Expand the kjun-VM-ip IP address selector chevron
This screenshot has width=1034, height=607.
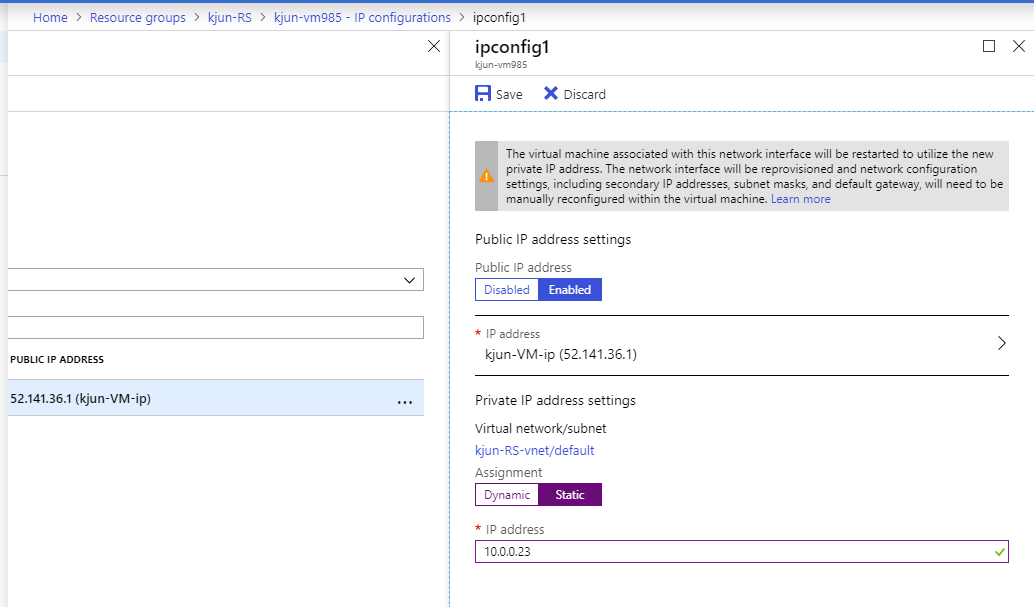1001,343
